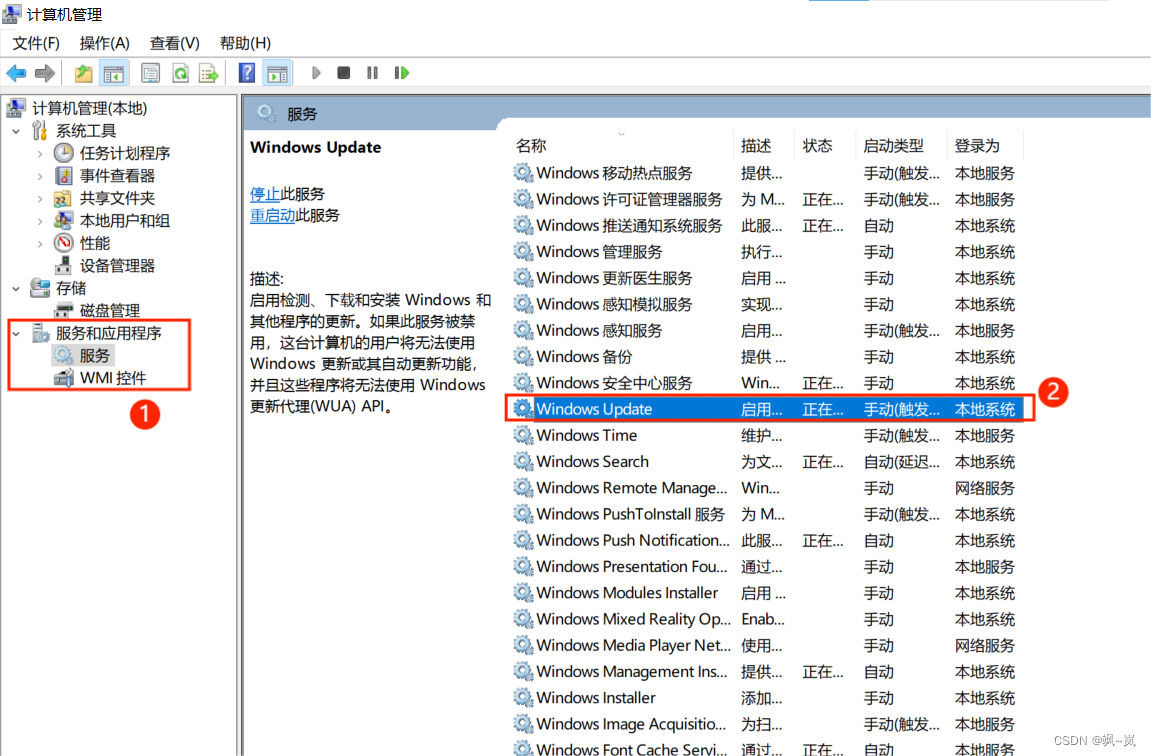Click gear icon of Windows Remote Manage...

pos(523,488)
